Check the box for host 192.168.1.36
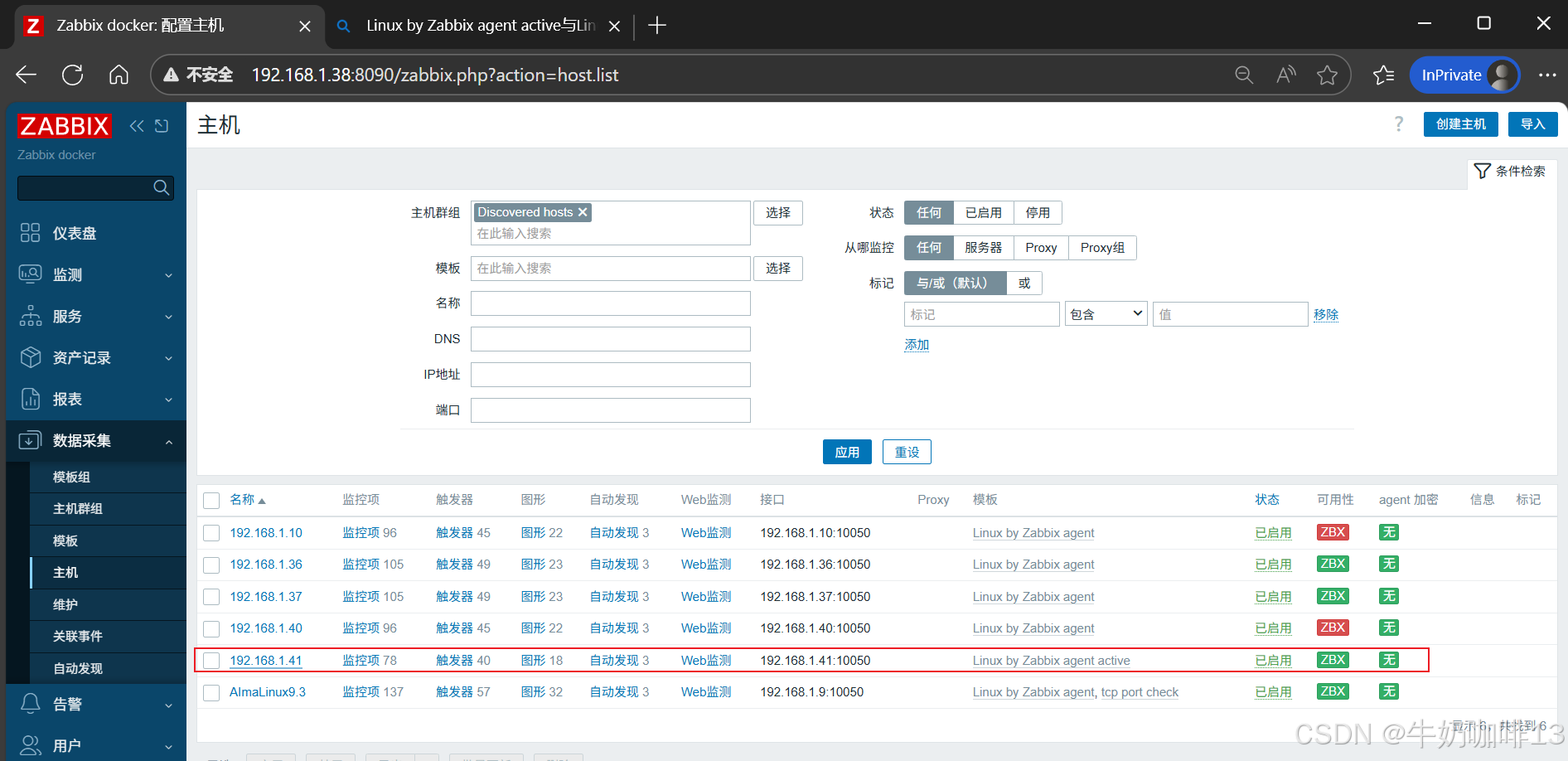Viewport: 1568px width, 761px height. click(x=211, y=565)
